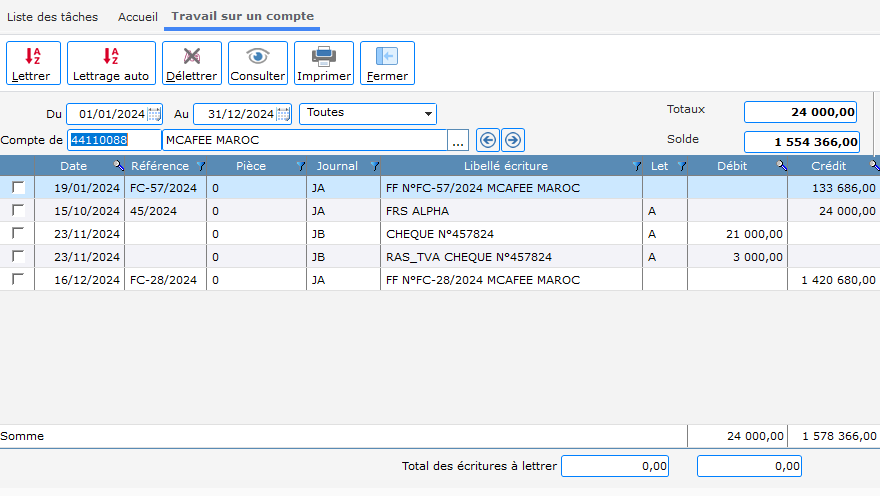Expand the Toutes filter dropdown
The image size is (880, 496).
(x=428, y=114)
